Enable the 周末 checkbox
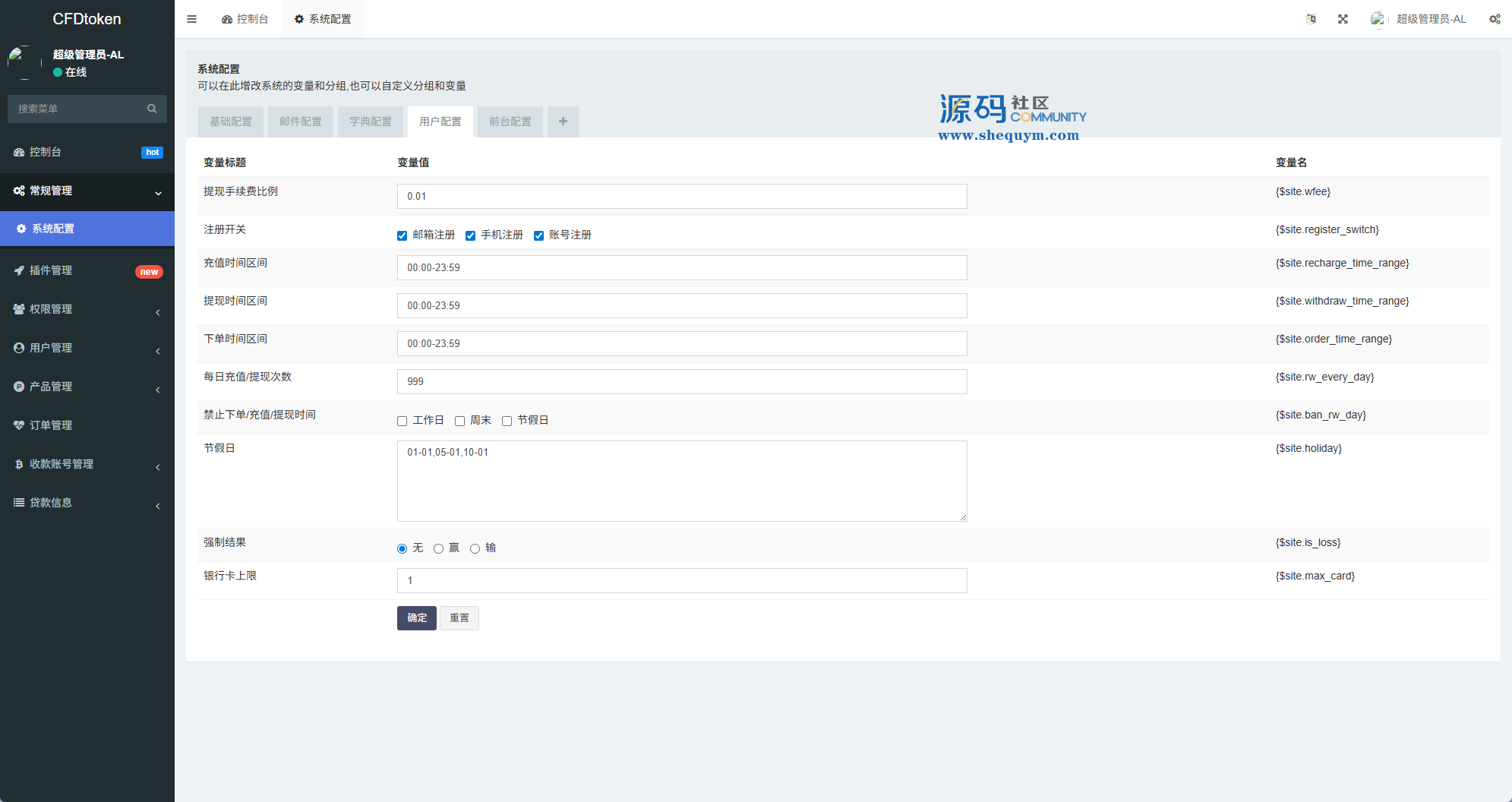The image size is (1512, 802). [460, 421]
